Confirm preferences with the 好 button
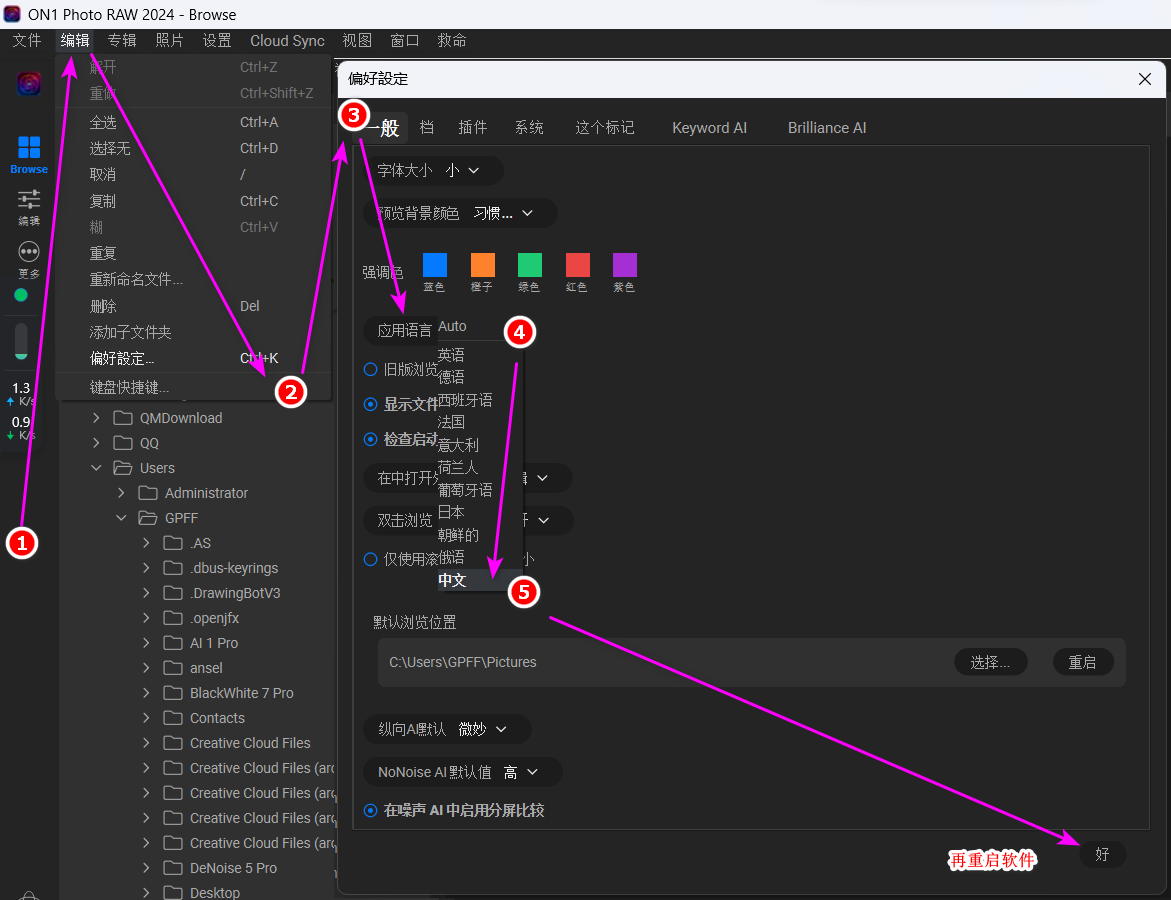Image resolution: width=1171 pixels, height=900 pixels. click(x=1102, y=854)
